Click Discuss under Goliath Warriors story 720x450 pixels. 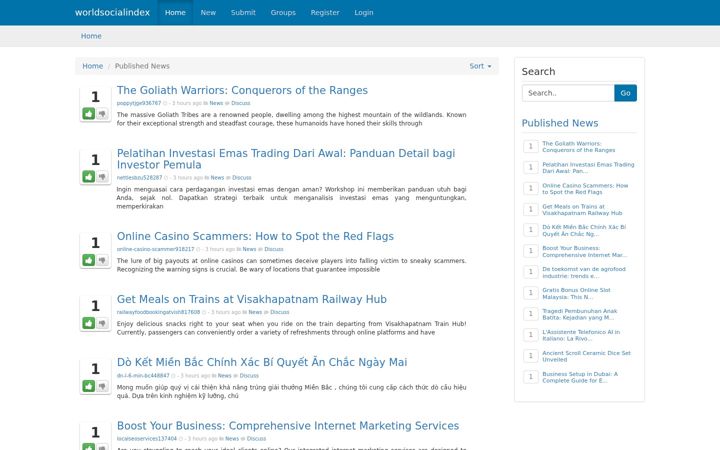click(241, 103)
